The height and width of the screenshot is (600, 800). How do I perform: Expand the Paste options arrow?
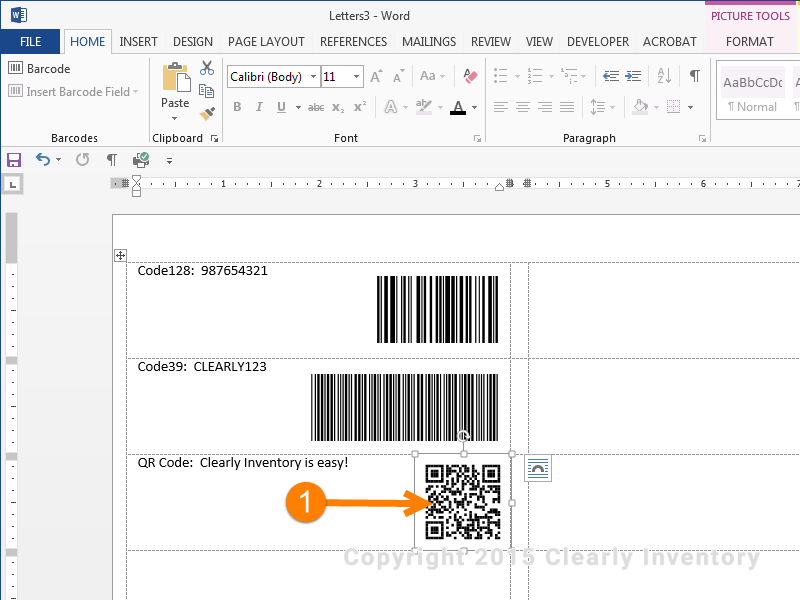tap(175, 118)
